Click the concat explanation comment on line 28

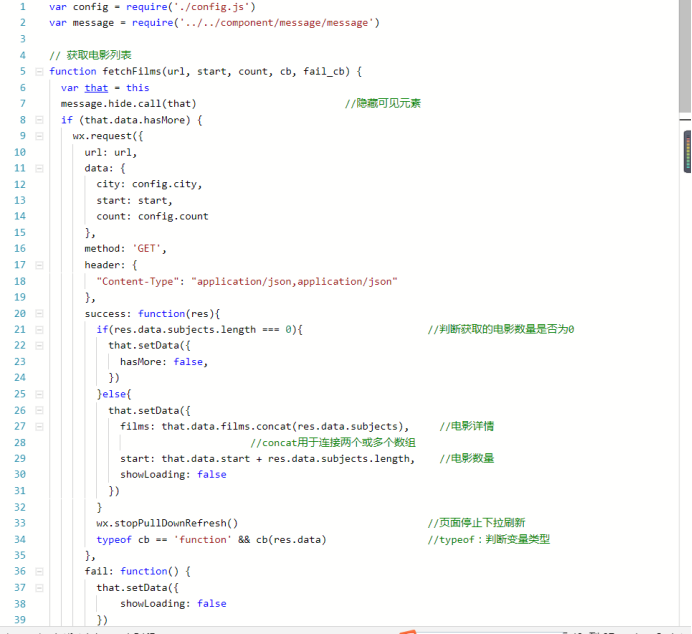click(333, 443)
